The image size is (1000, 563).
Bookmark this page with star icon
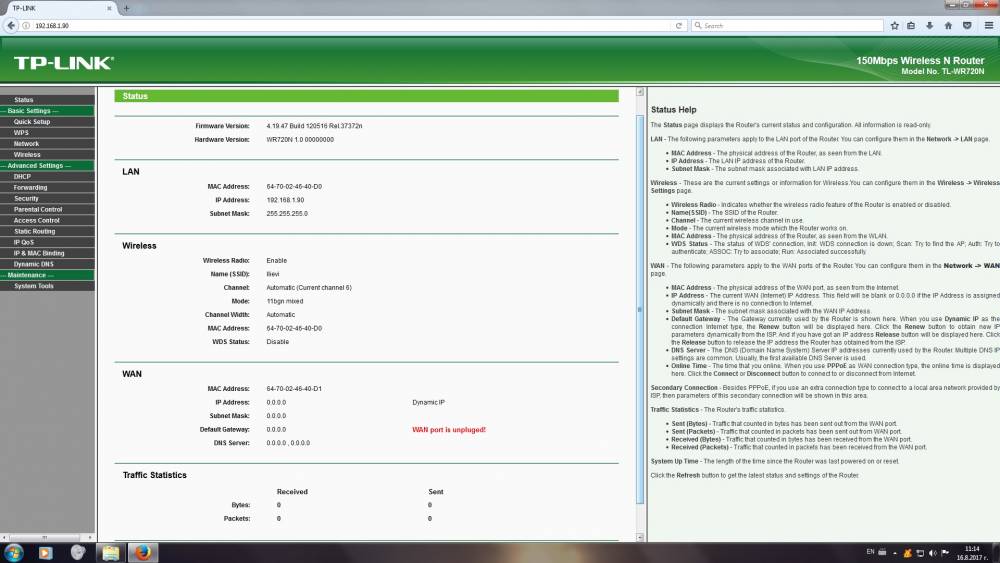coord(894,26)
